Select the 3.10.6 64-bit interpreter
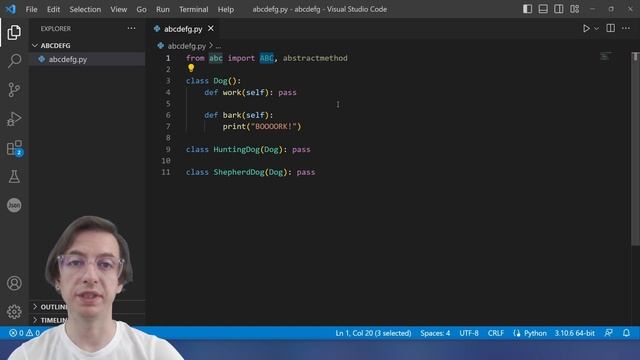Screen dimensions: 640x360 pos(574,333)
